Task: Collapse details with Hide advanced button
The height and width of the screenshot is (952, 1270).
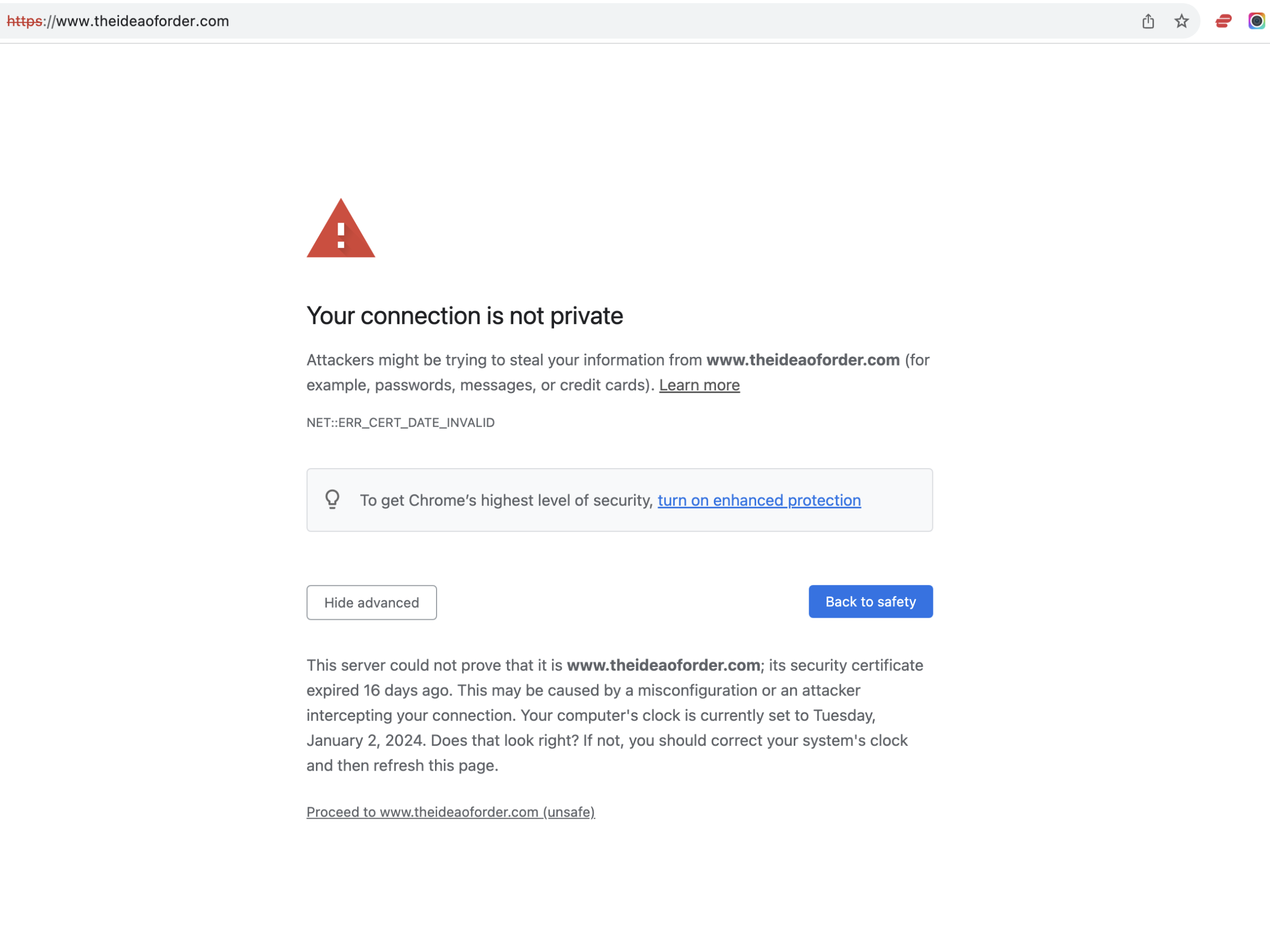Action: click(x=371, y=602)
